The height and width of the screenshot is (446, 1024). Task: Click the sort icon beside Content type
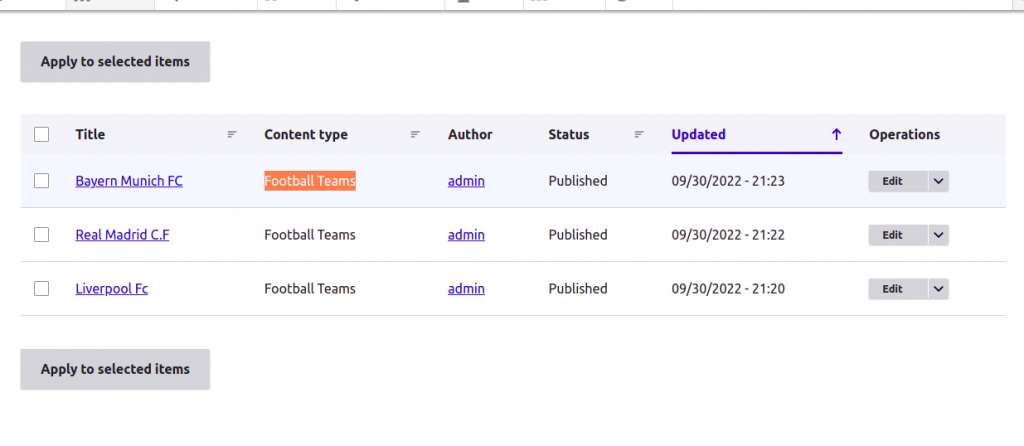coord(415,135)
